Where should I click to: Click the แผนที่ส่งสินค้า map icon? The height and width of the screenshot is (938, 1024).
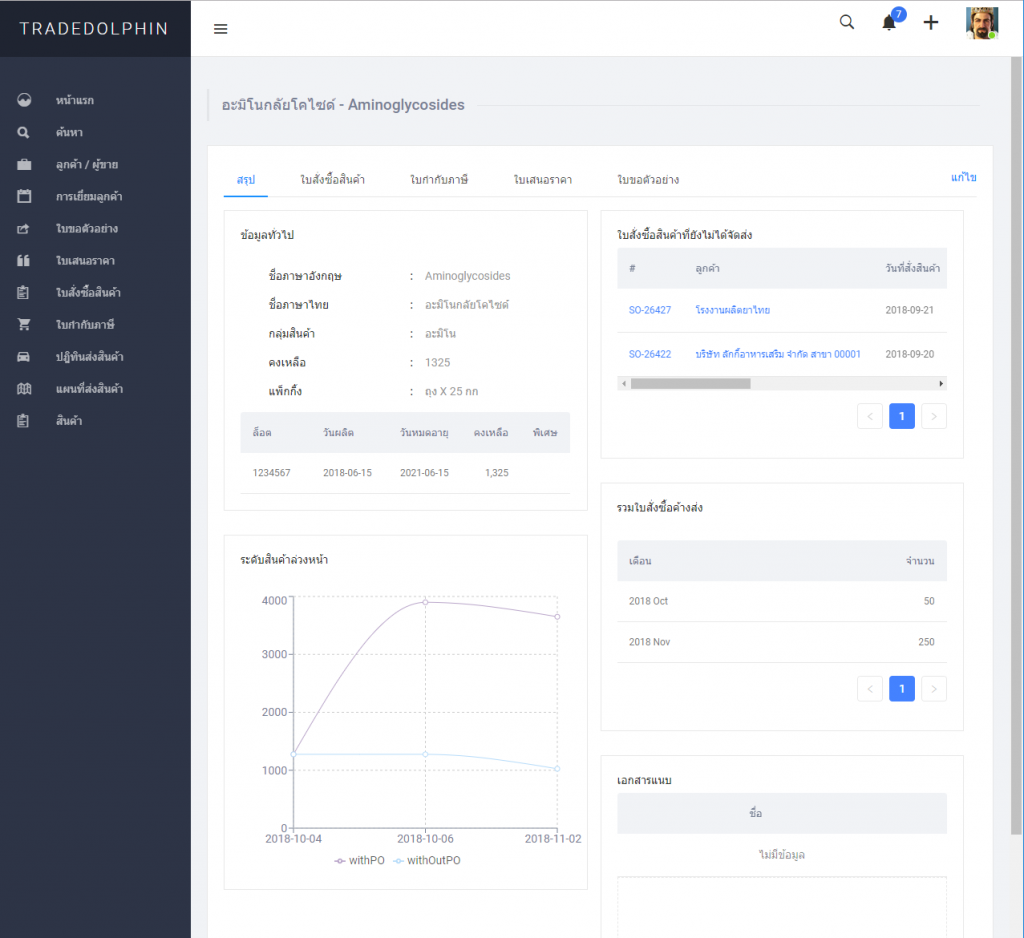click(x=24, y=389)
